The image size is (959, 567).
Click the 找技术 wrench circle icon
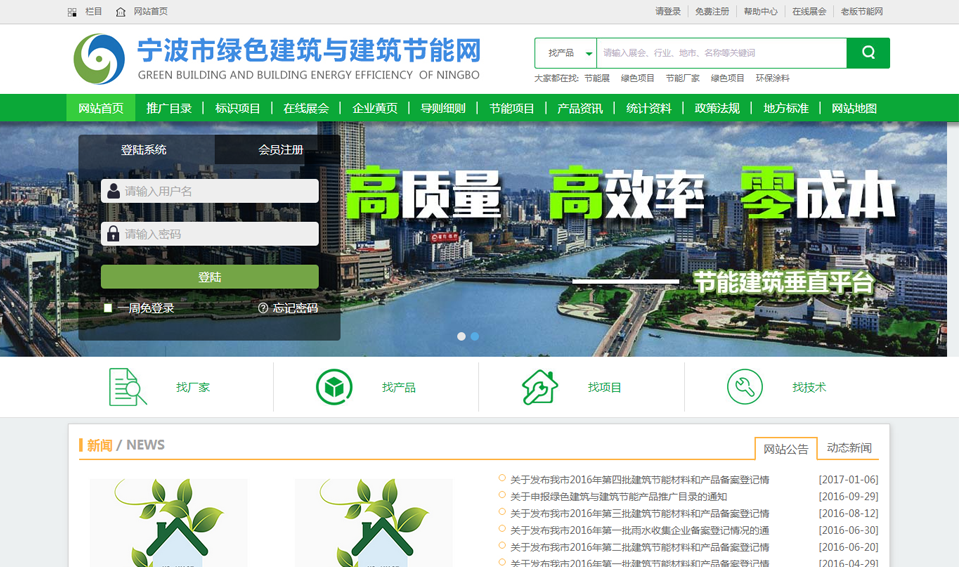pos(745,387)
